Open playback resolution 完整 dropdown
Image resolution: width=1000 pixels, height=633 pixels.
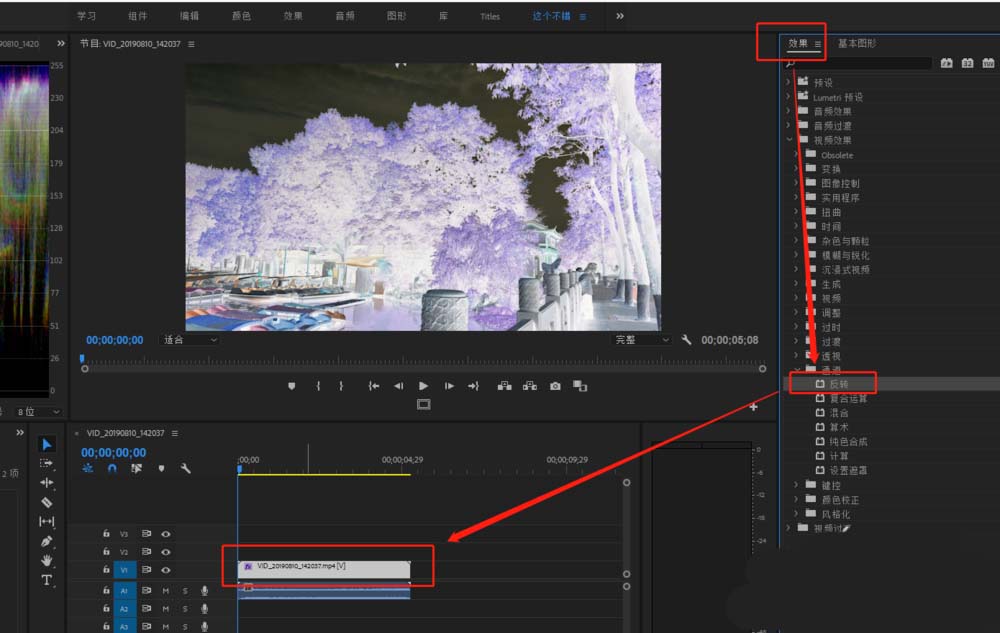pos(642,340)
